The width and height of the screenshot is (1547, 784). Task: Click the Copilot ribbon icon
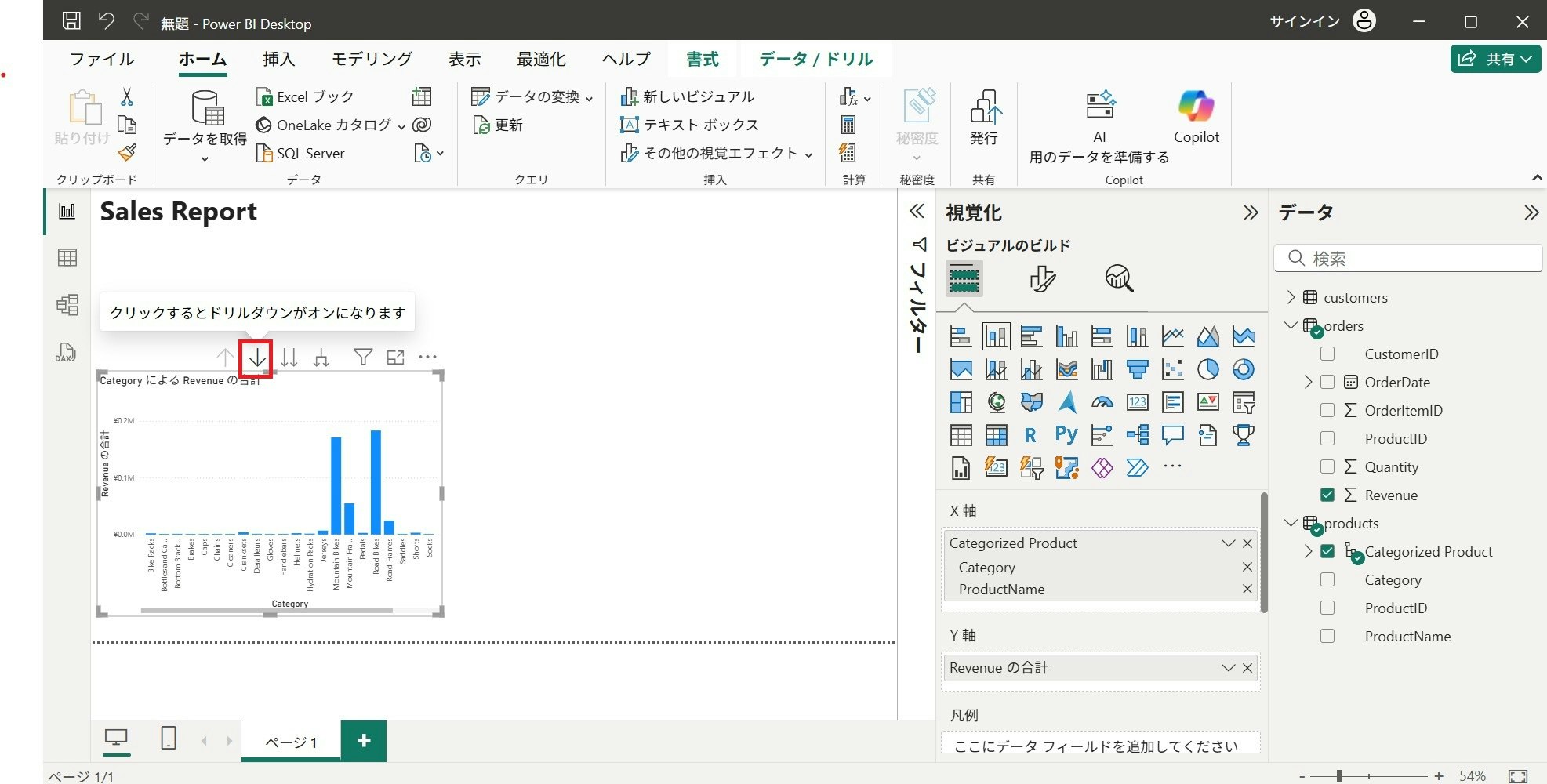(1196, 116)
